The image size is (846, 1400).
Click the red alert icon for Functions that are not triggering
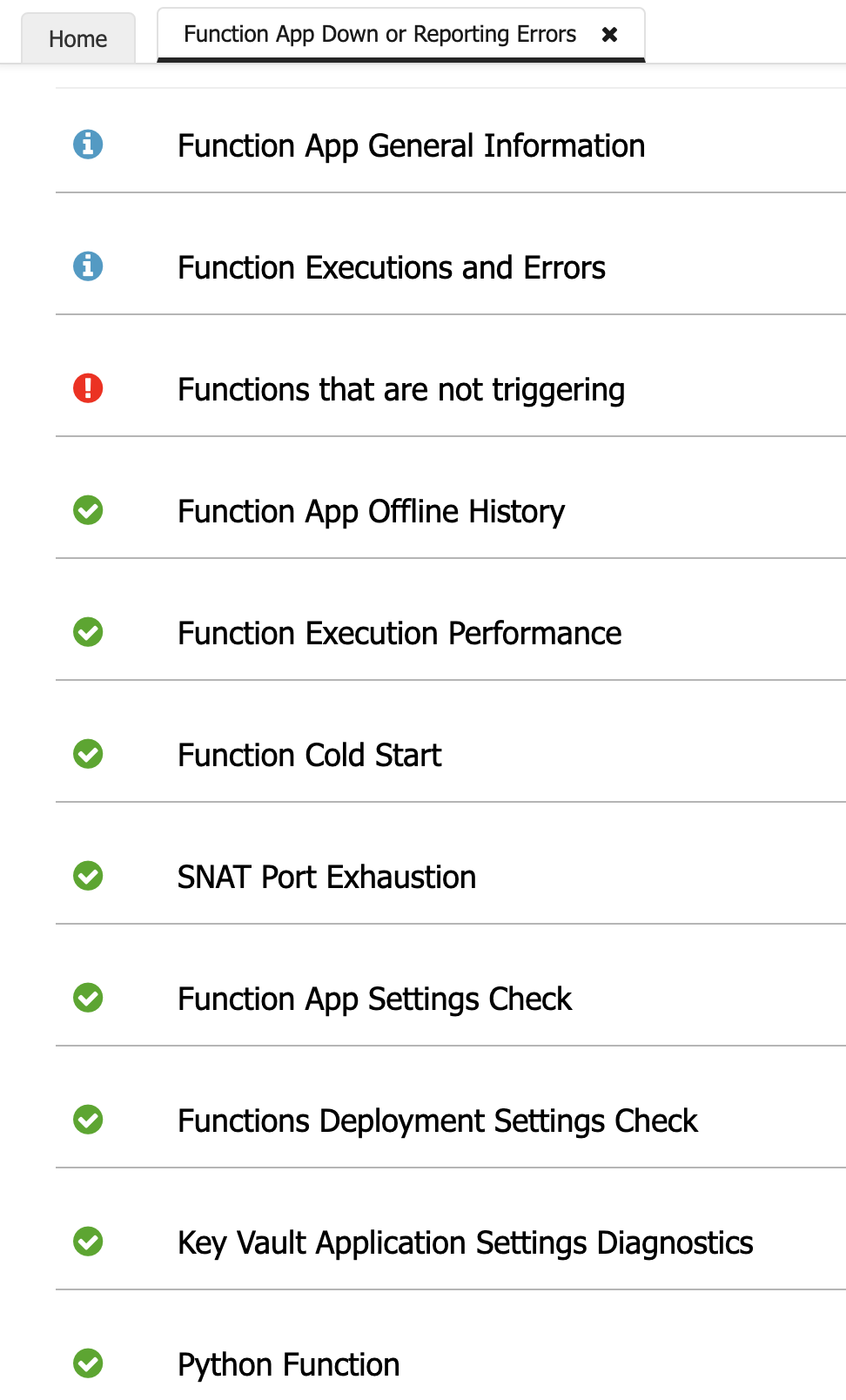pyautogui.click(x=90, y=389)
